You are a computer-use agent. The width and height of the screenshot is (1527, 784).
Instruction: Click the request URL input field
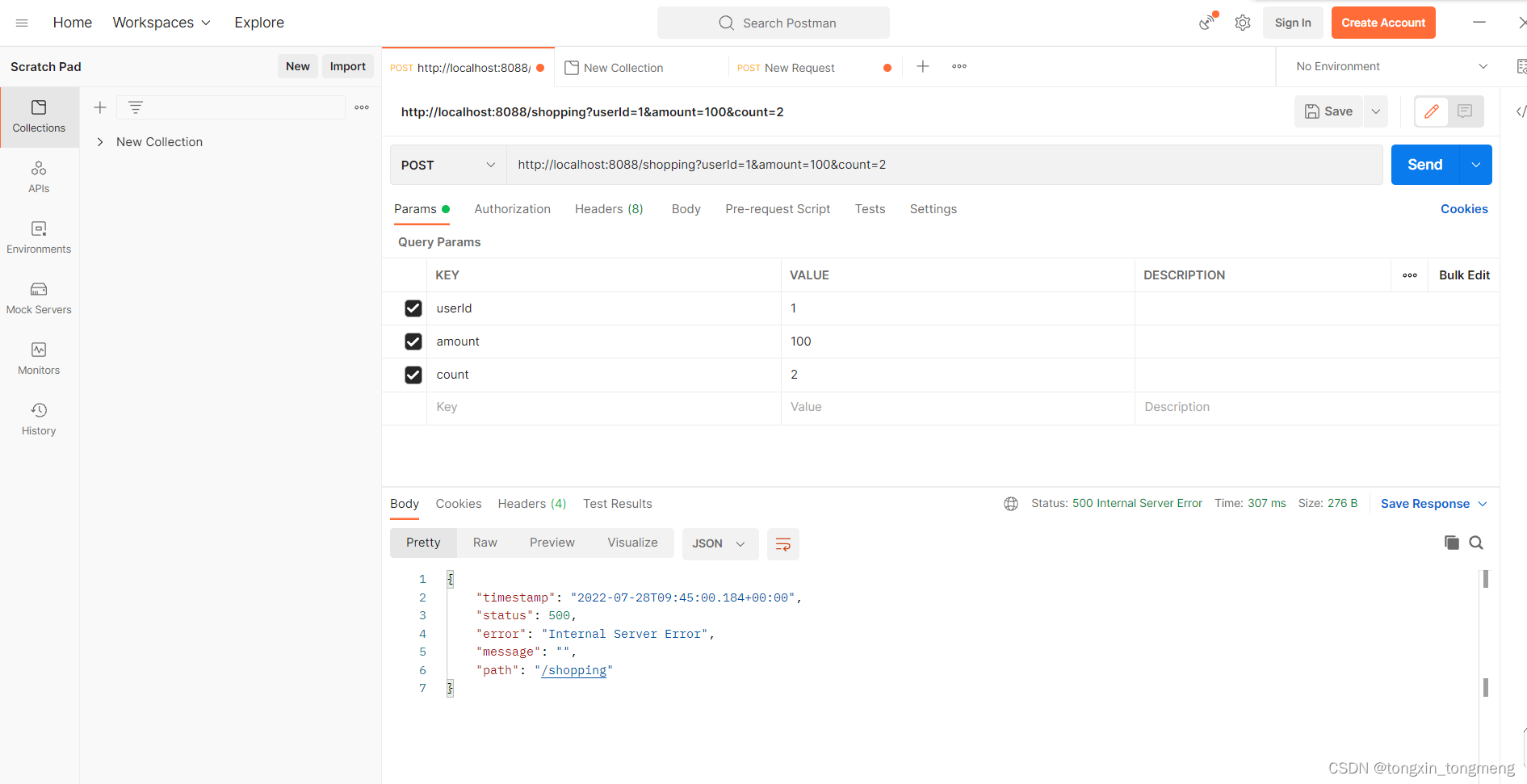tap(944, 165)
